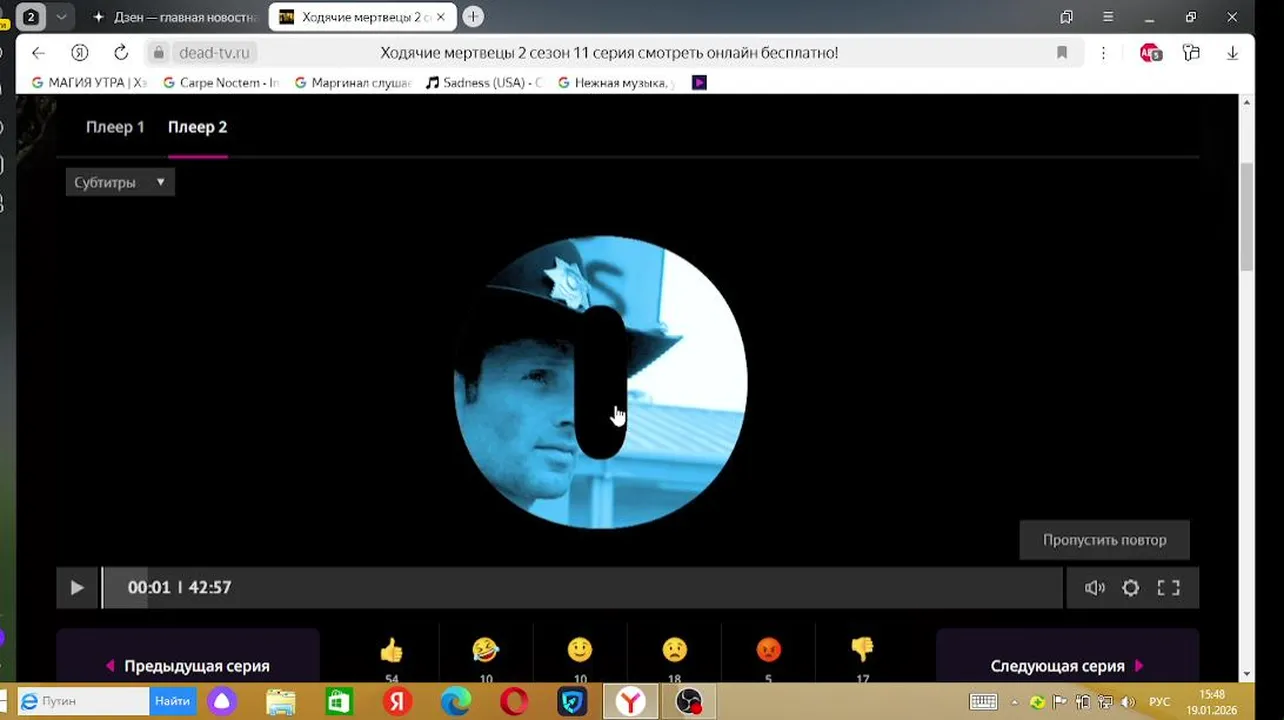
Task: Open the bookmarks collection icon in title bar
Action: point(1066,17)
